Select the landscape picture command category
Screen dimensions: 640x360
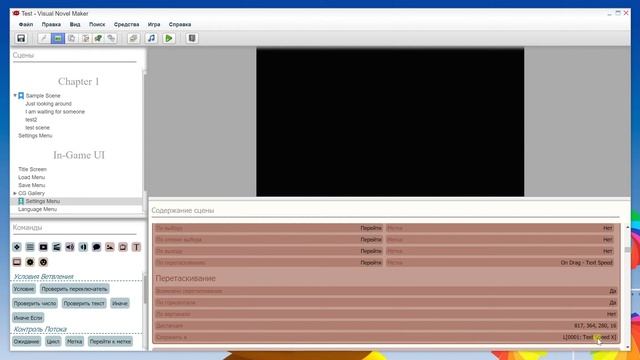coord(110,247)
